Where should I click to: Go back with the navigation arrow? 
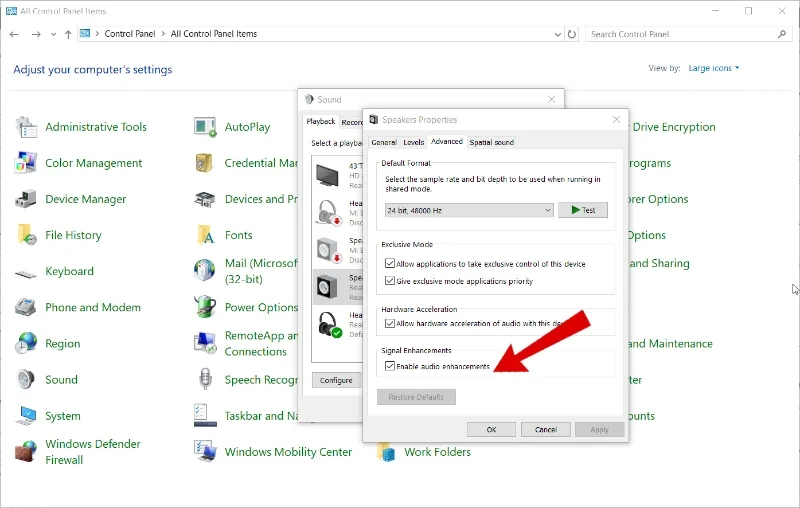coord(14,34)
